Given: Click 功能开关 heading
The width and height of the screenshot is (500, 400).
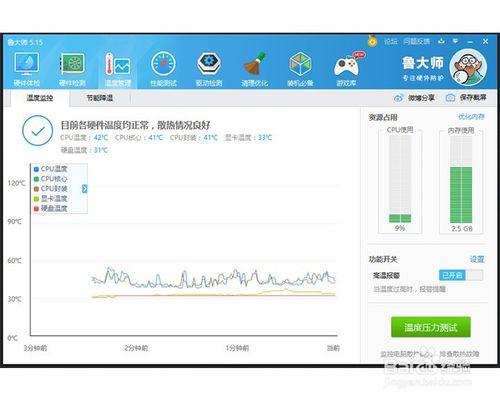Looking at the screenshot, I should 383,259.
